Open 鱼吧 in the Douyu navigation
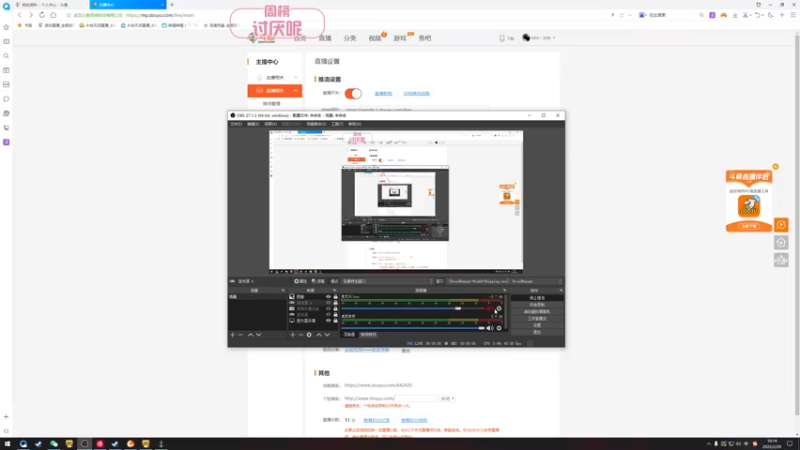The image size is (800, 450). click(424, 38)
